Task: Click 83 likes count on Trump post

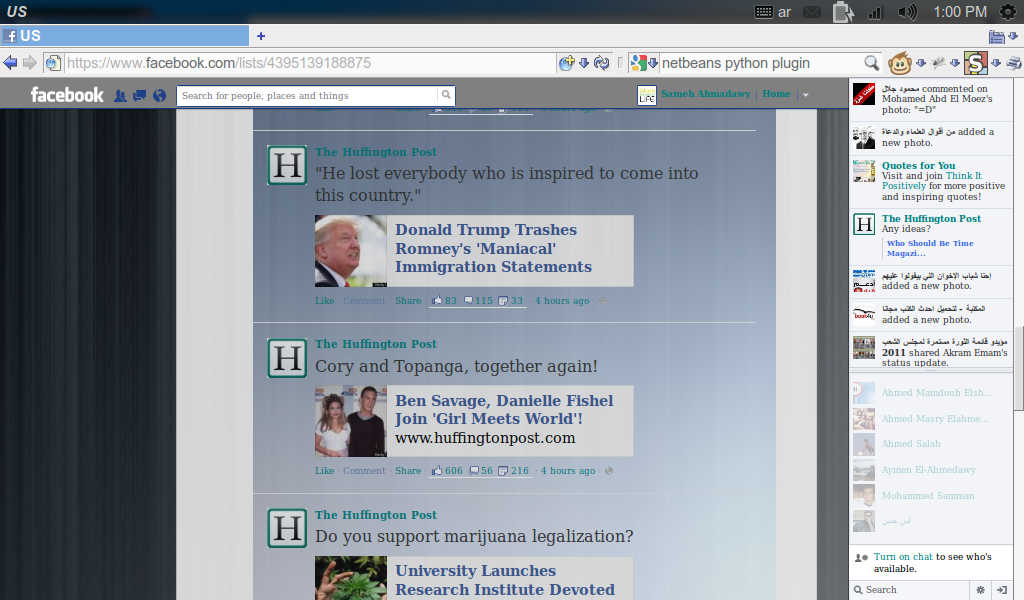Action: [445, 300]
